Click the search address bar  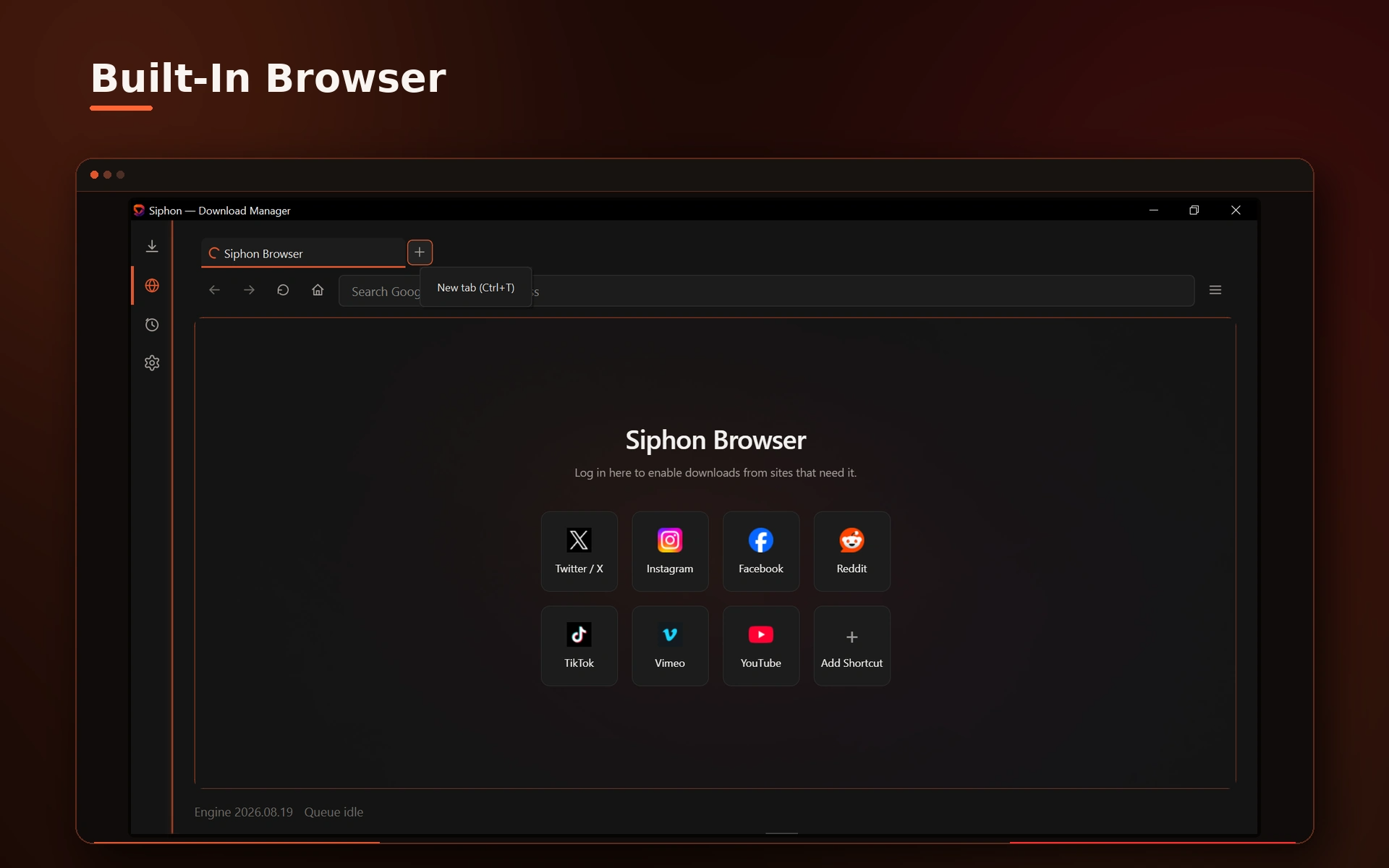[x=766, y=291]
